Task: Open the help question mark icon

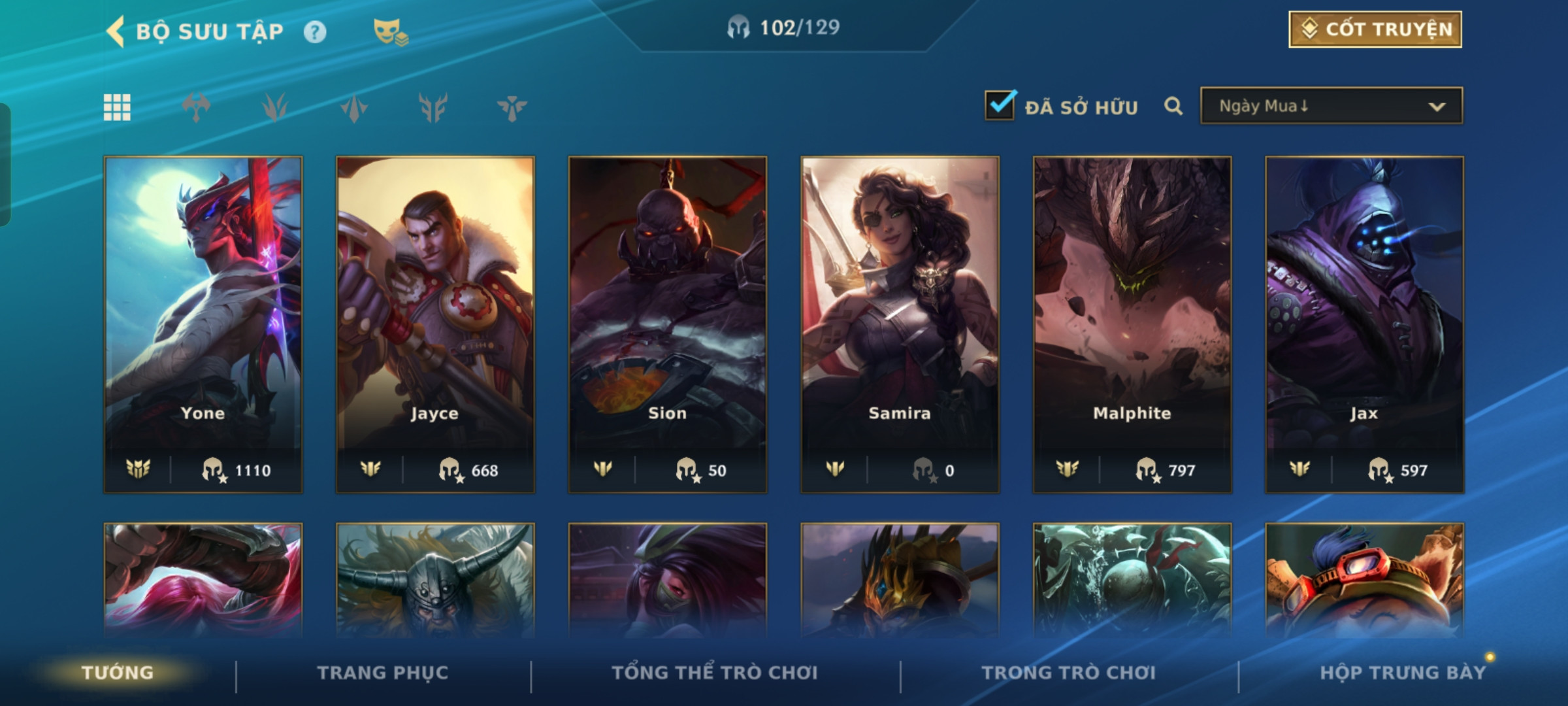Action: tap(315, 32)
